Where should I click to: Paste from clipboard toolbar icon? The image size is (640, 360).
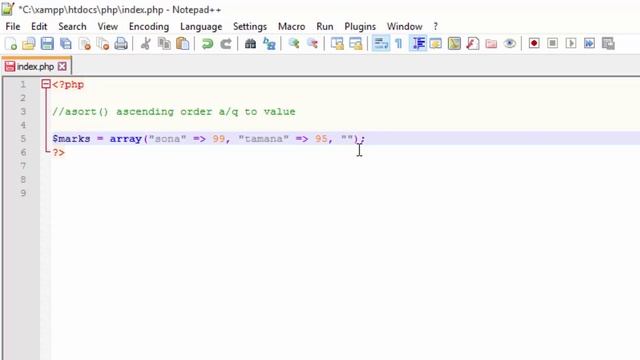[182, 43]
